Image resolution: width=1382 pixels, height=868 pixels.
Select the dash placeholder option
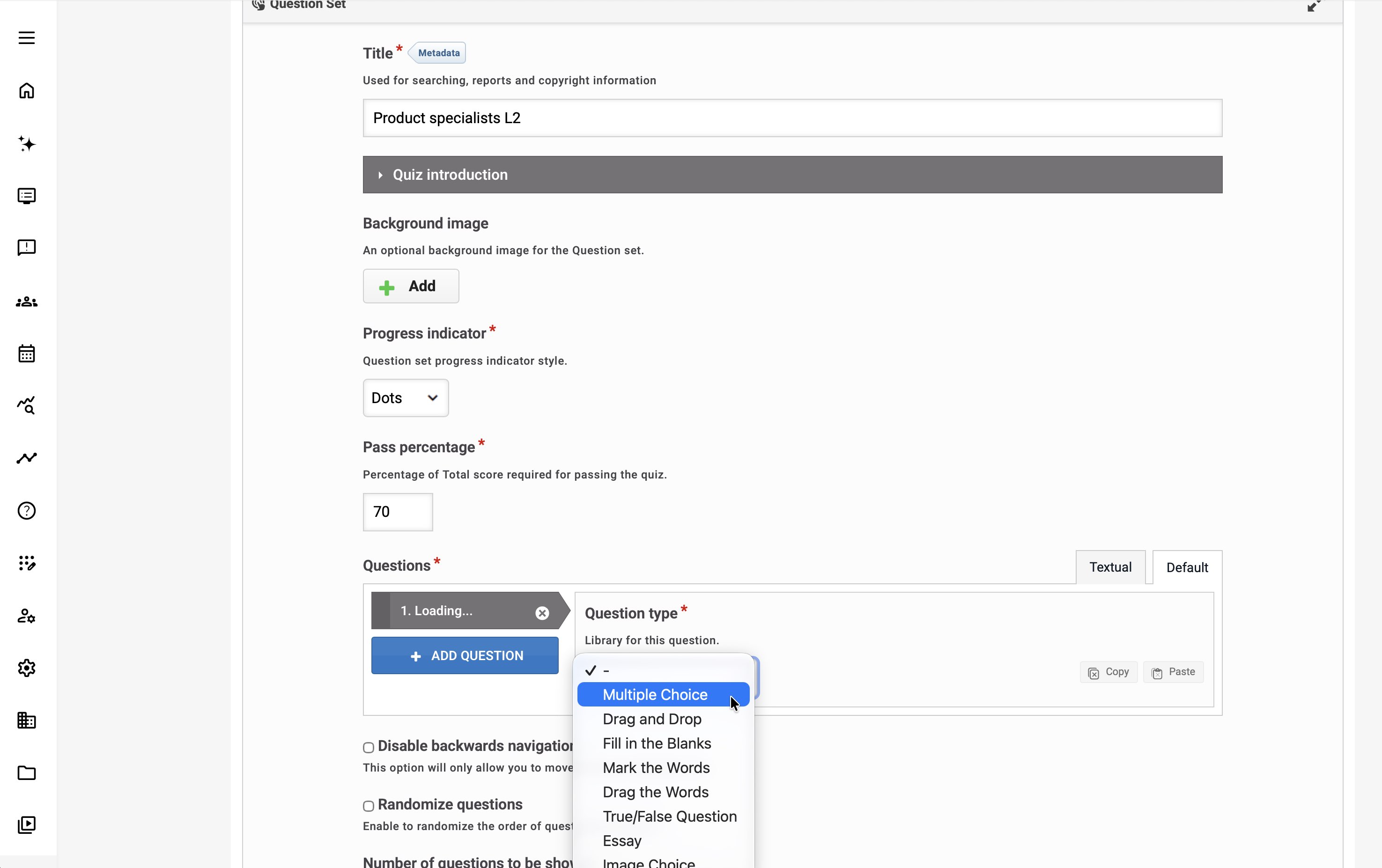tap(663, 670)
